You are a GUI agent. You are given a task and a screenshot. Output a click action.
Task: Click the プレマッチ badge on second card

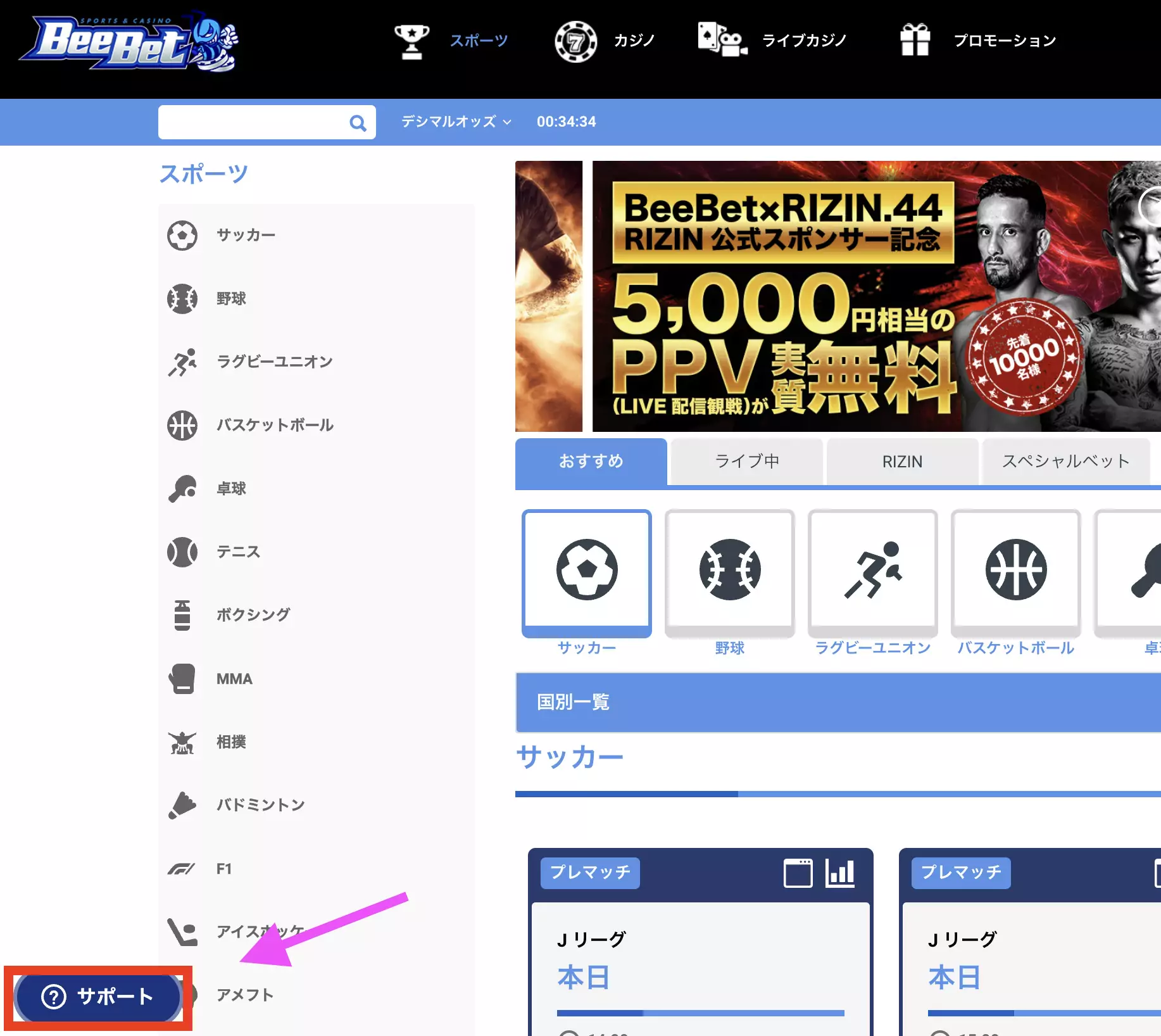click(x=961, y=873)
